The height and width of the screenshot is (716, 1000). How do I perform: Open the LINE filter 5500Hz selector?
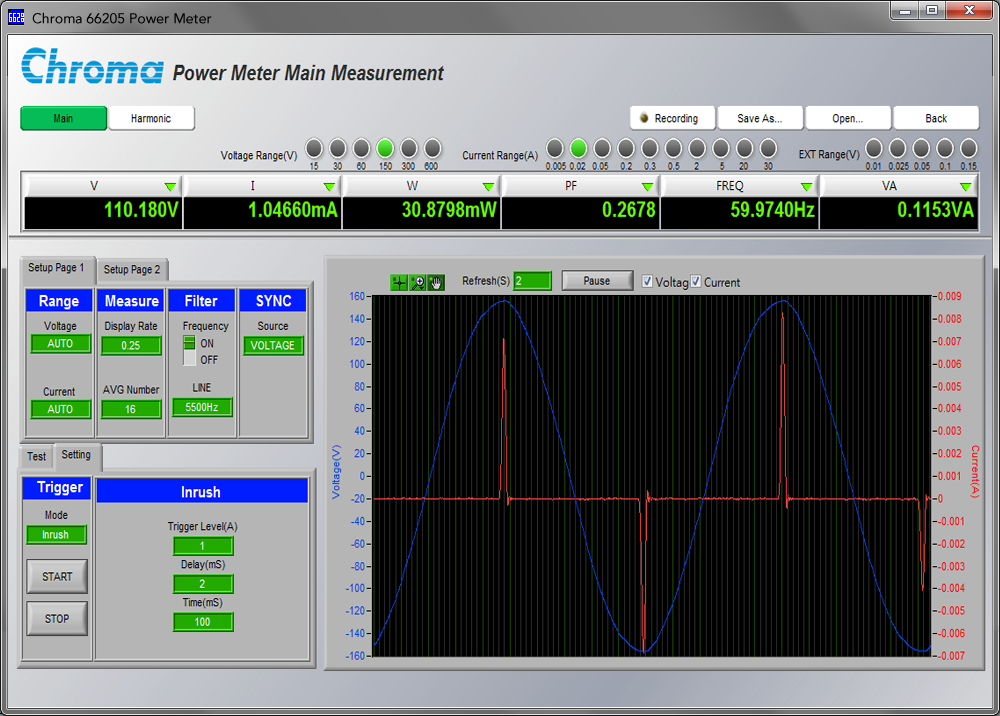click(202, 407)
